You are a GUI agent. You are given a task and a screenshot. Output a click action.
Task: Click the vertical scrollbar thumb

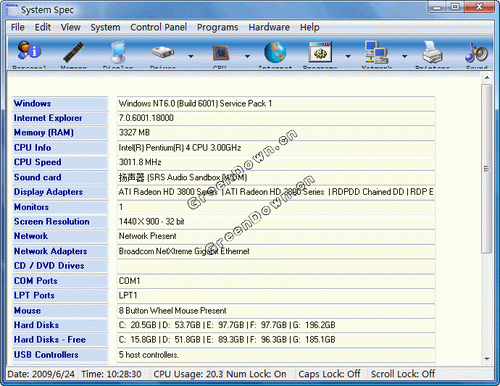[x=487, y=169]
